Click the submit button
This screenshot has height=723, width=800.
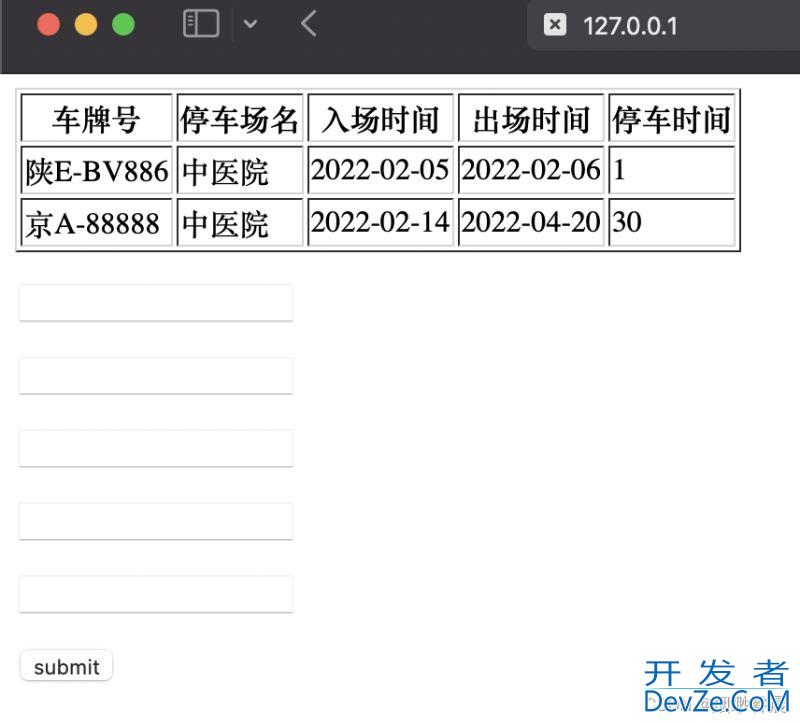(x=66, y=665)
